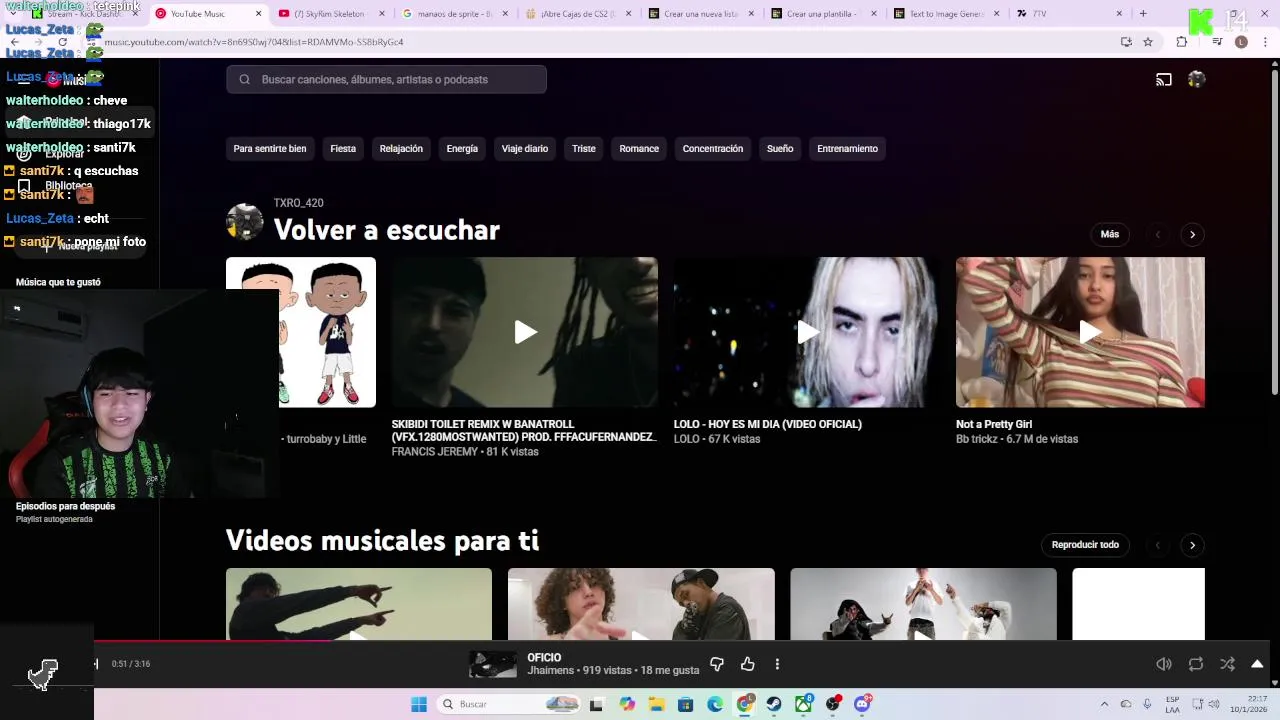Screen dimensions: 1280x720
Task: Select the Romance mood chip
Action: point(639,149)
